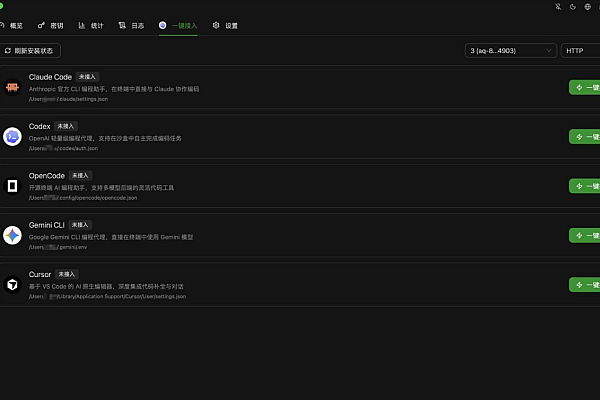Click the Anthropic CLI description text
600x400 pixels.
(x=114, y=89)
